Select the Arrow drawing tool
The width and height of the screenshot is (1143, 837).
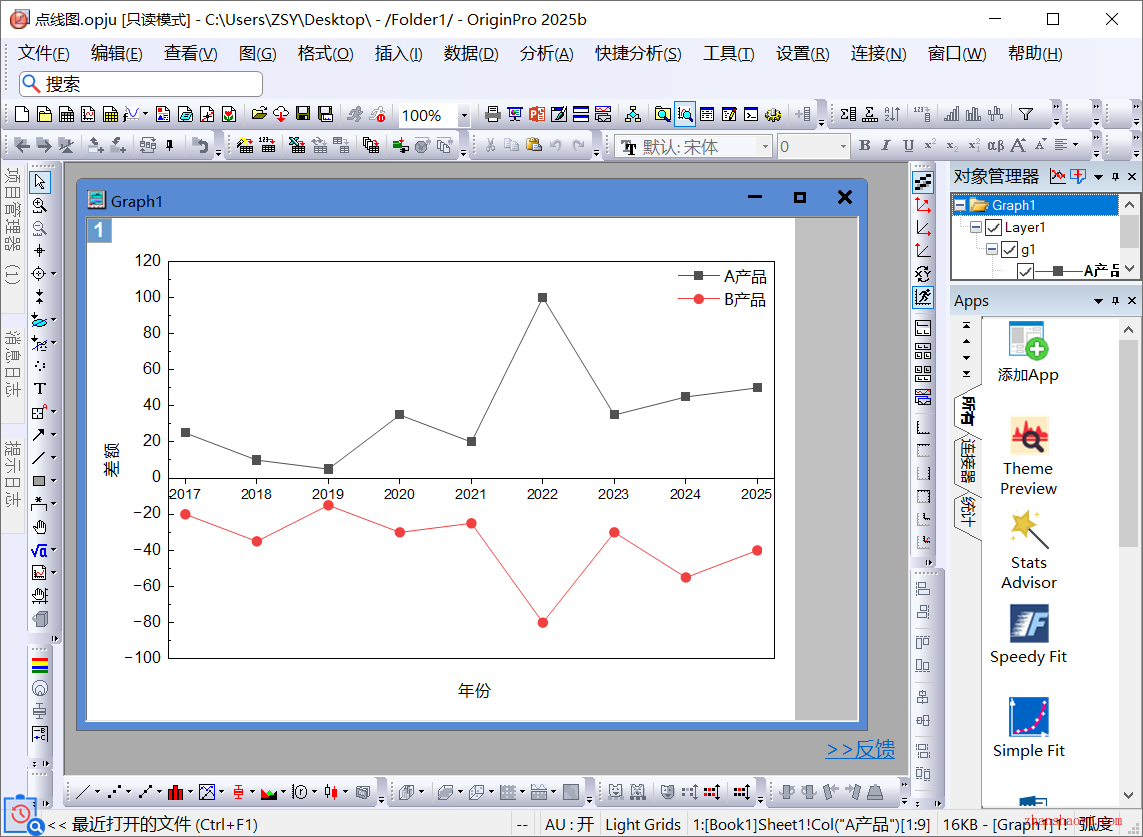click(x=39, y=435)
